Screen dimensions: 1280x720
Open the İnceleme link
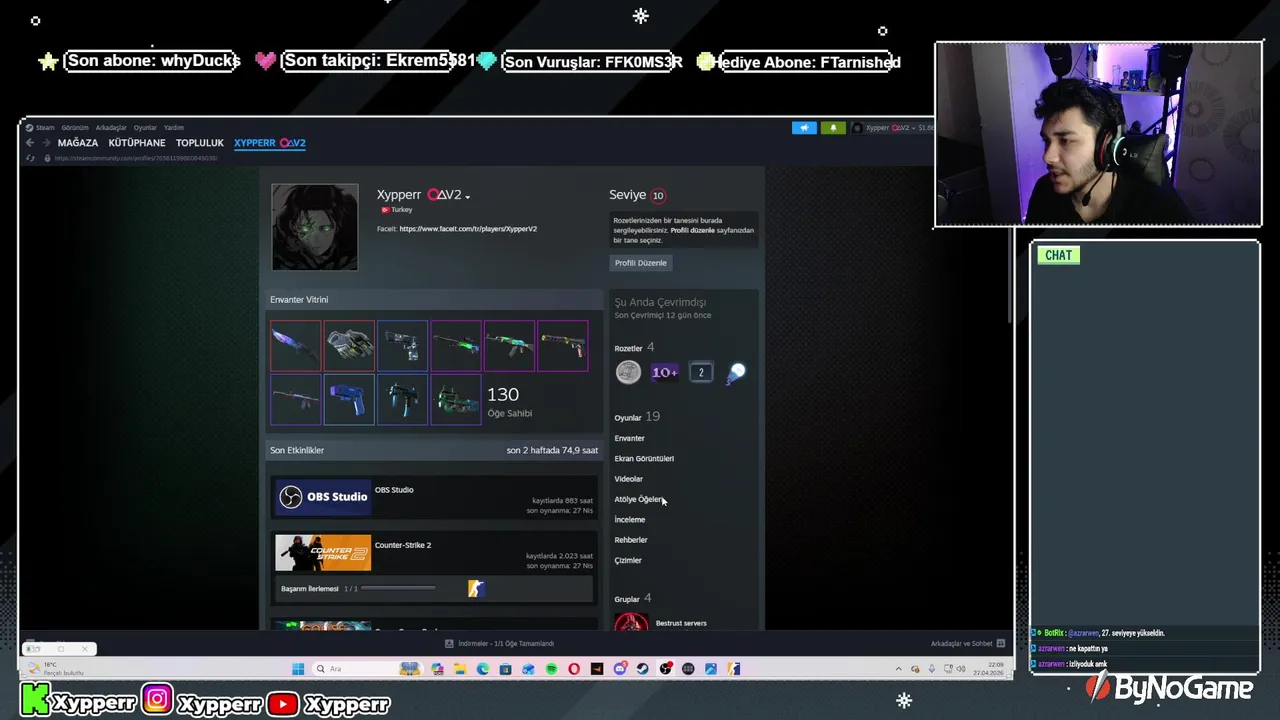click(x=630, y=520)
